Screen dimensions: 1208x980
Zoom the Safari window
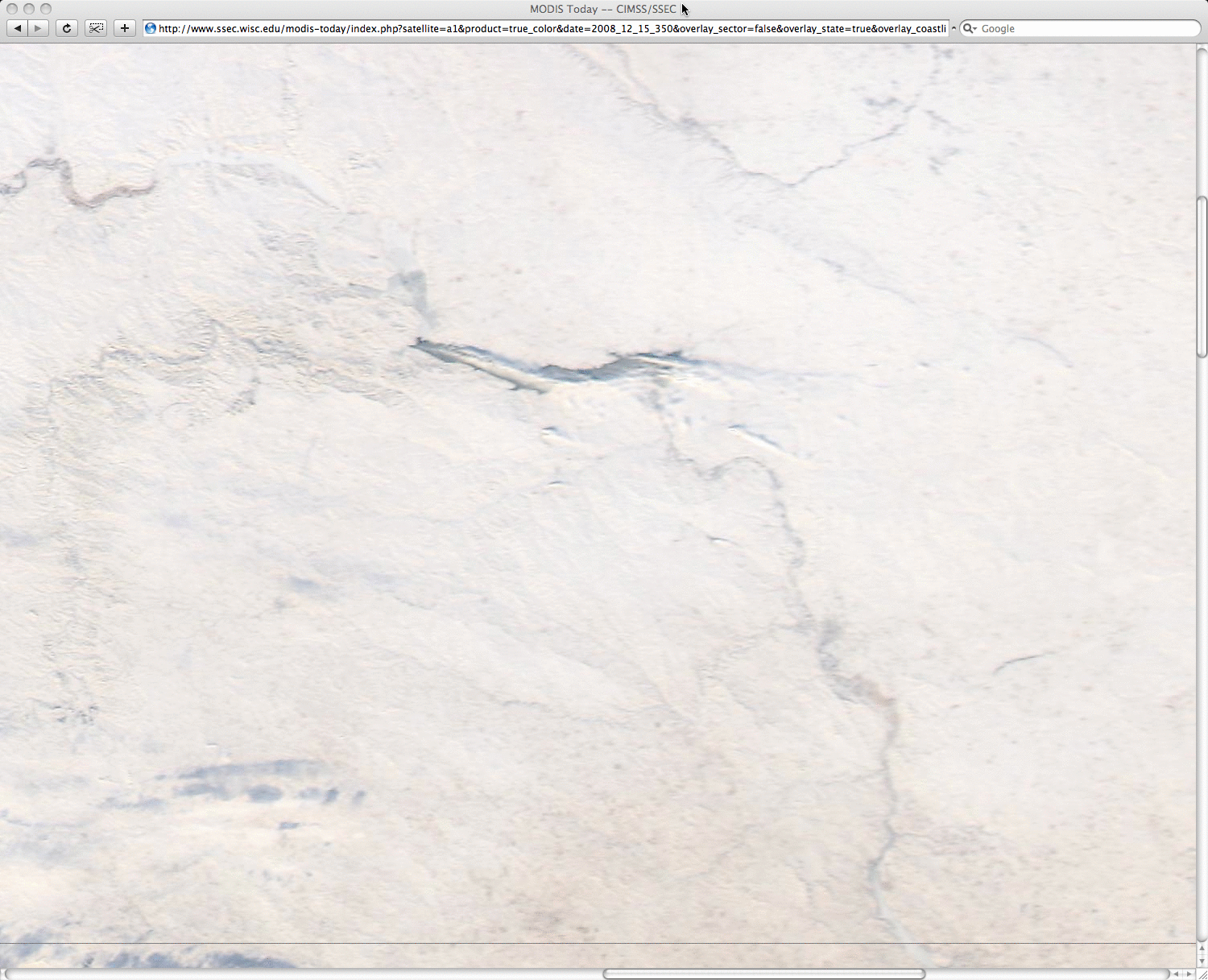tap(46, 9)
